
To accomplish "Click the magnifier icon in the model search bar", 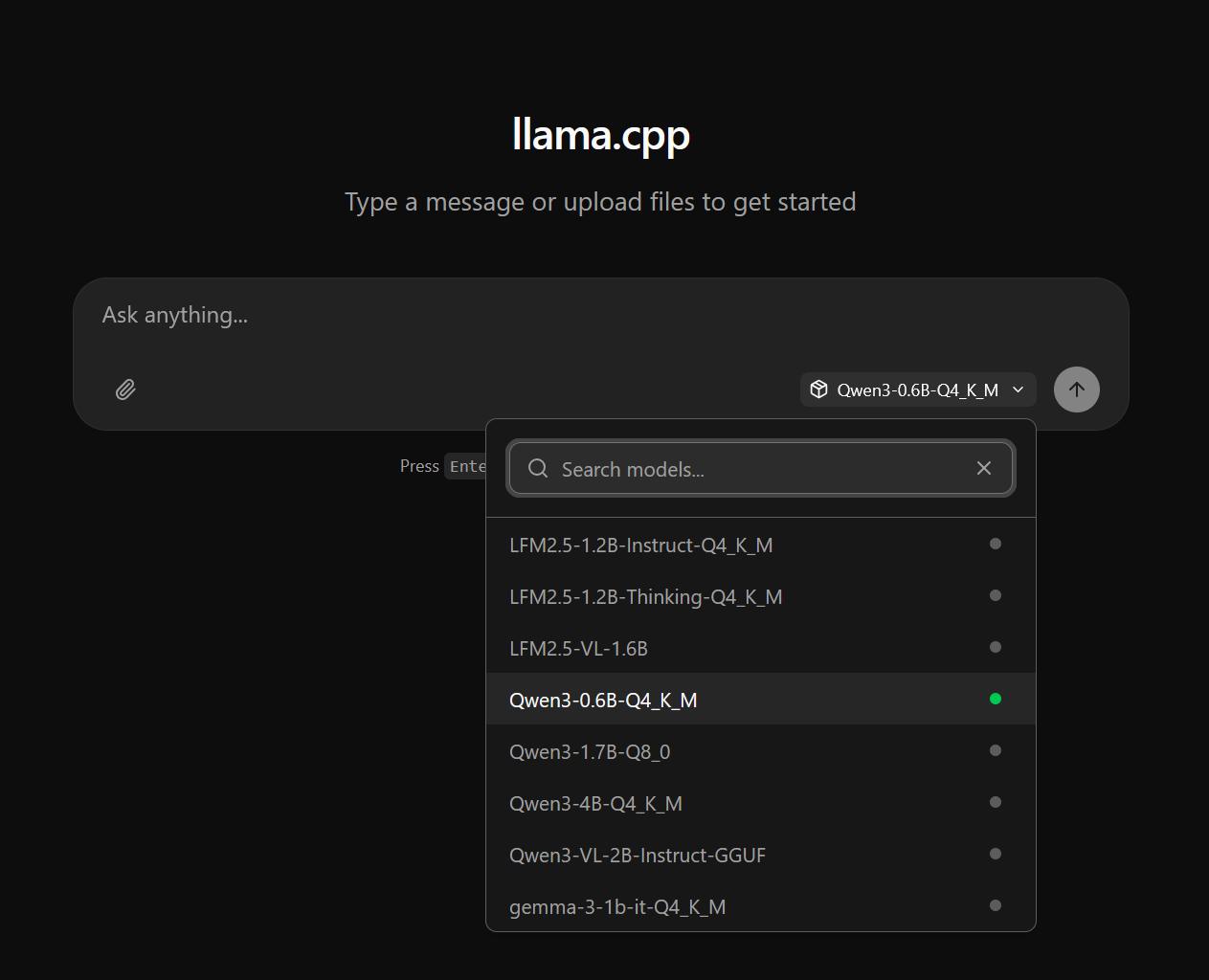I will tap(537, 468).
